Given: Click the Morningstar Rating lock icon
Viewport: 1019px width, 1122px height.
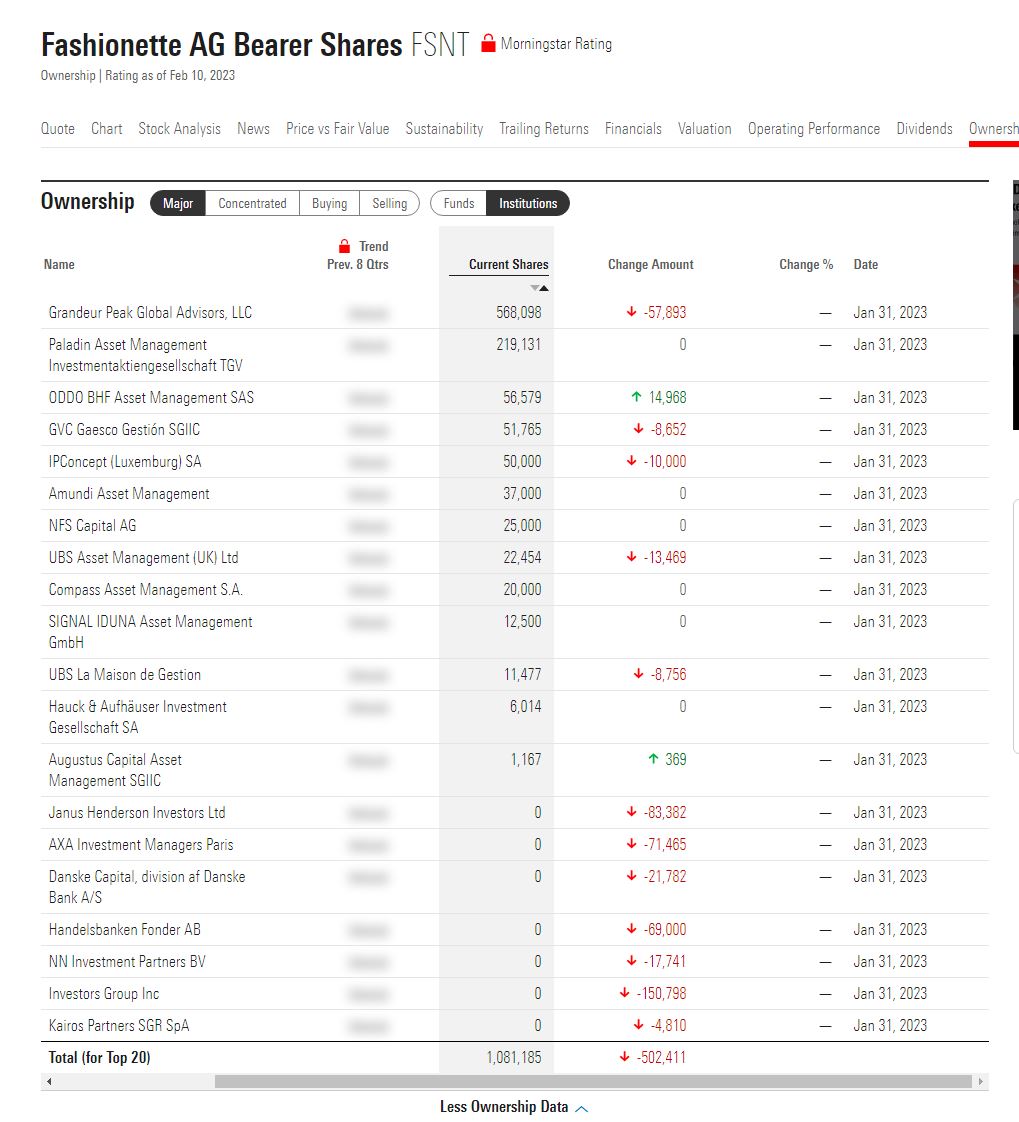Looking at the screenshot, I should (488, 44).
